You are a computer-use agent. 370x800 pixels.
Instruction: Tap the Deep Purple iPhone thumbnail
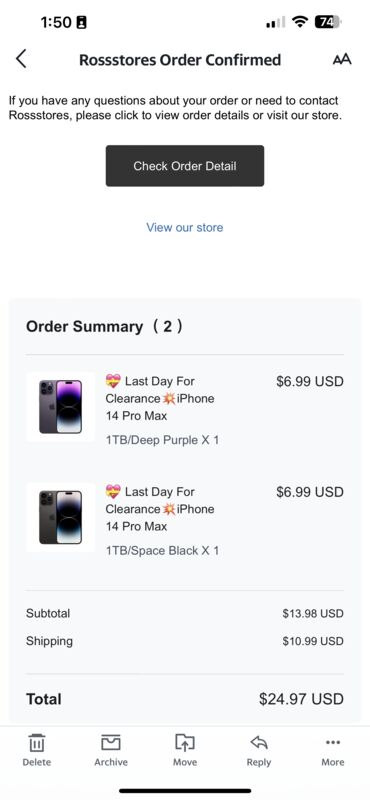[x=60, y=407]
